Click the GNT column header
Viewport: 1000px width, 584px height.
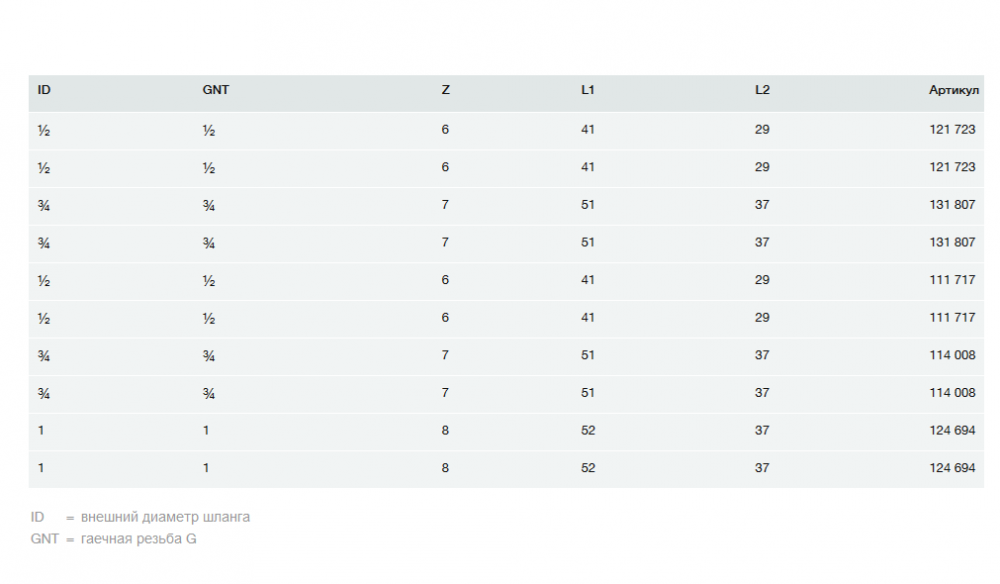click(215, 90)
